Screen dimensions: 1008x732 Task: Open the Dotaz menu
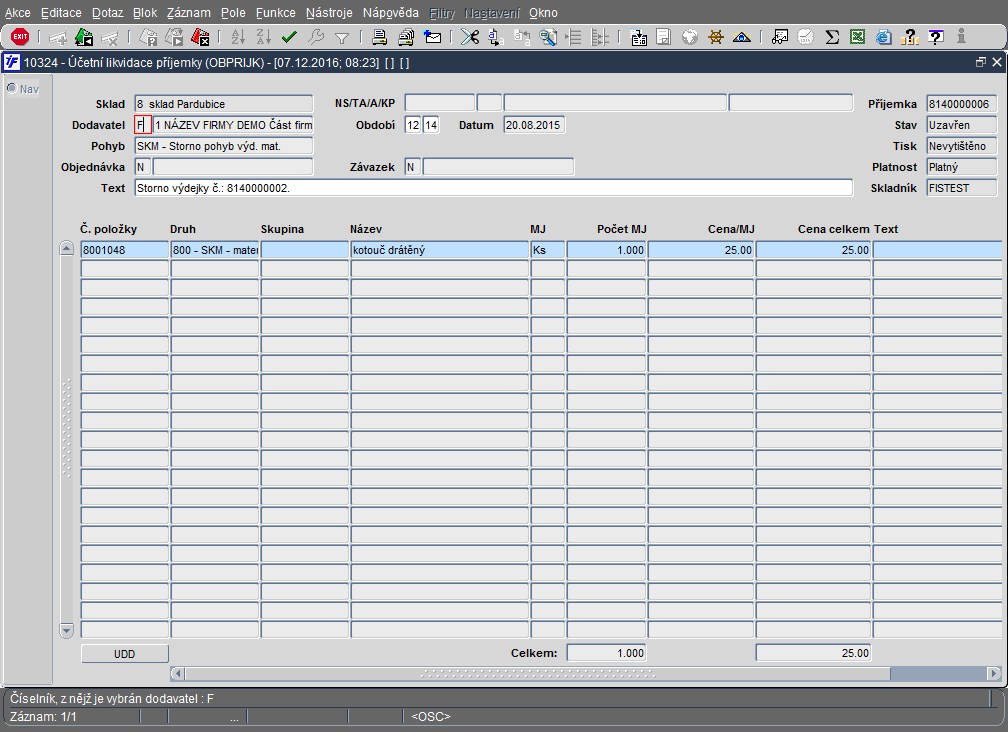click(107, 13)
